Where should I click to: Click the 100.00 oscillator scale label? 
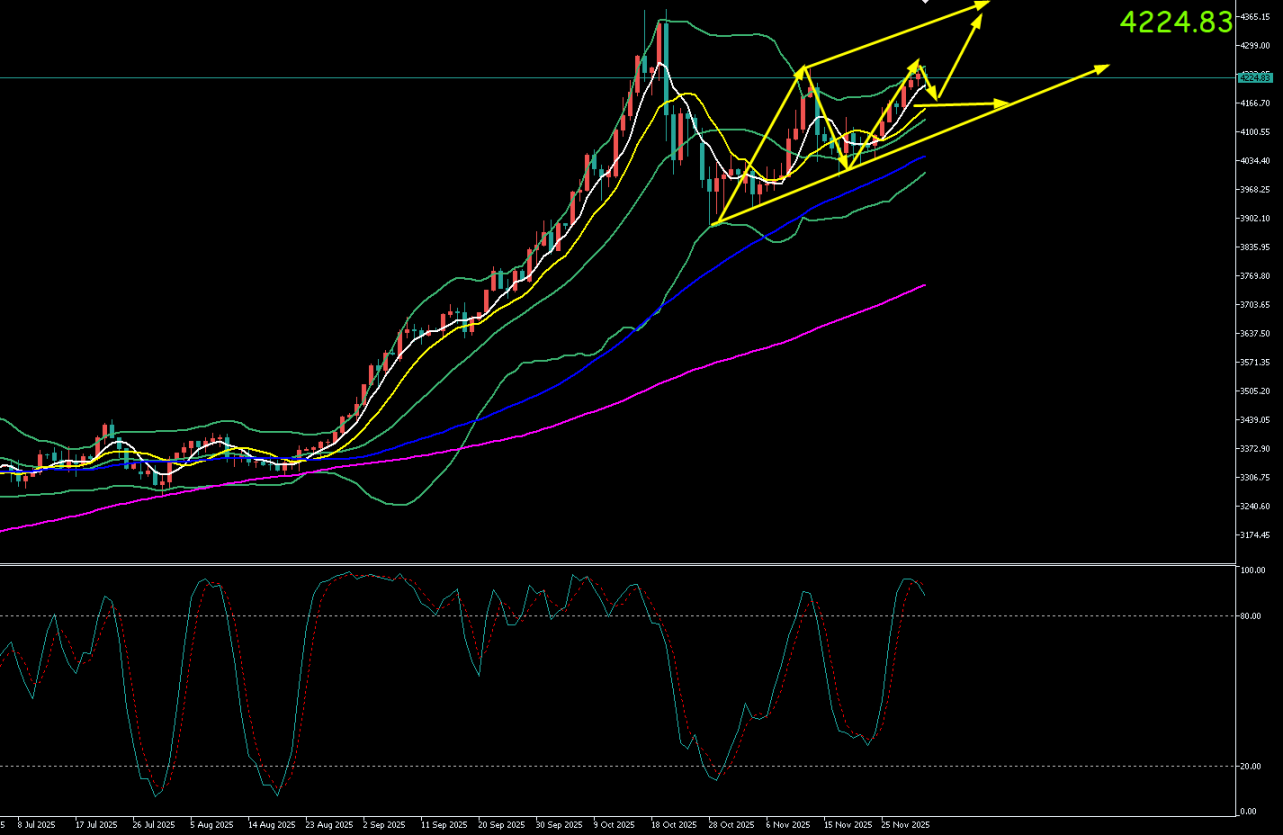pos(1254,570)
